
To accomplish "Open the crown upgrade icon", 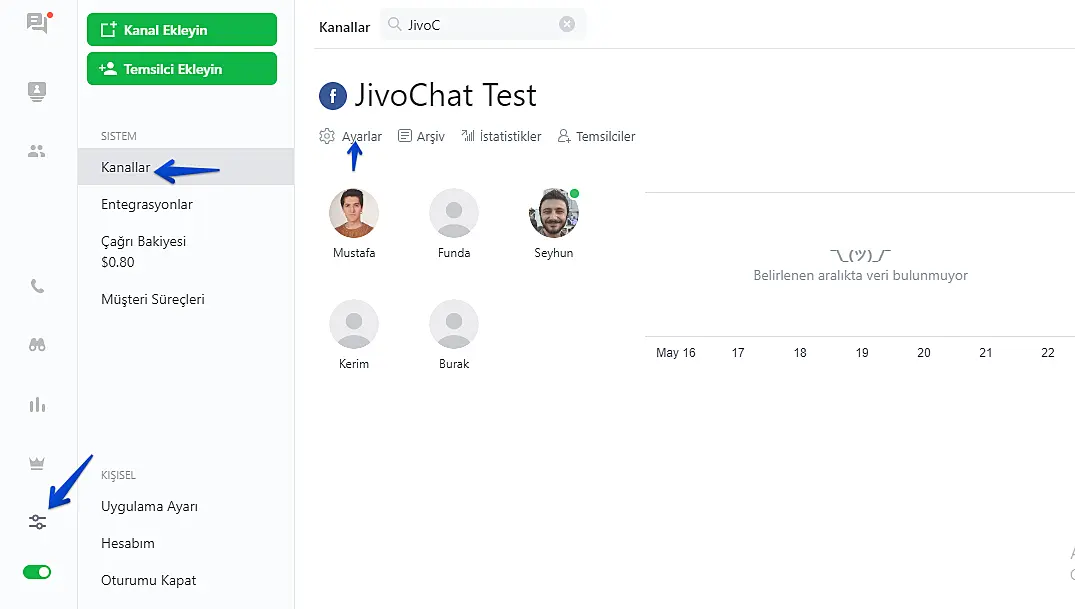I will tap(37, 464).
